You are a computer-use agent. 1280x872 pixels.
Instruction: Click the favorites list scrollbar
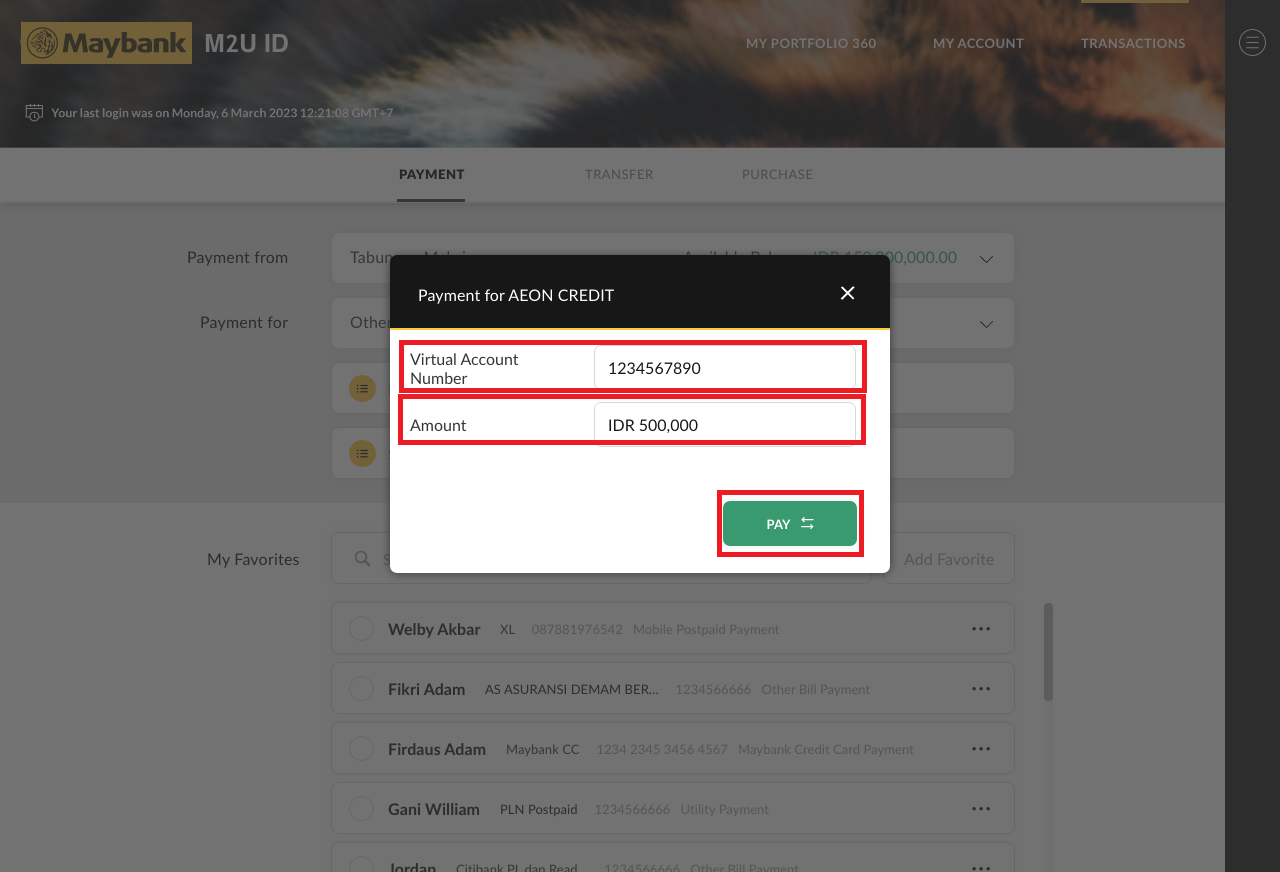click(1048, 652)
